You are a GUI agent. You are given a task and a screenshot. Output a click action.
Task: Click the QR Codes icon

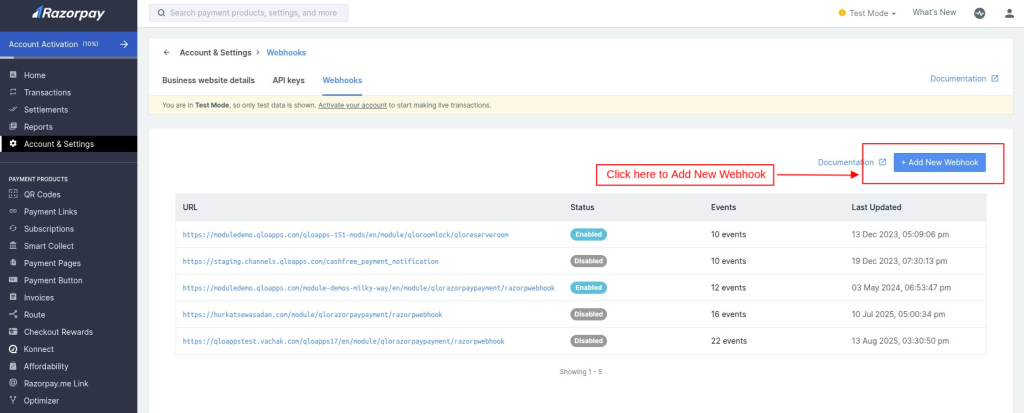click(13, 194)
